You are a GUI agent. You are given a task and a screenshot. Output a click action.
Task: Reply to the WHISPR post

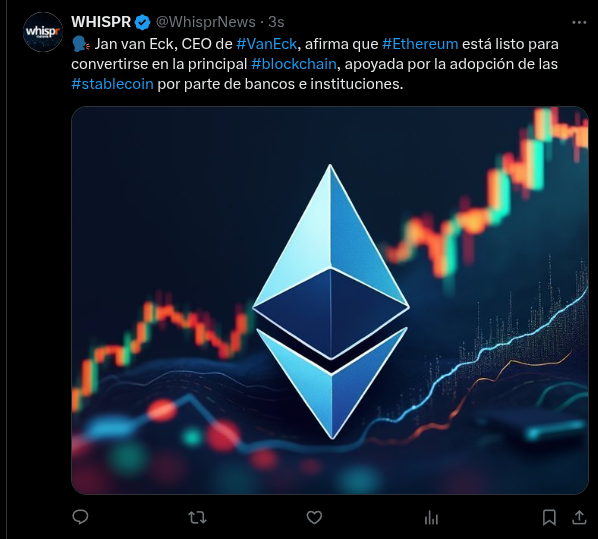click(80, 517)
